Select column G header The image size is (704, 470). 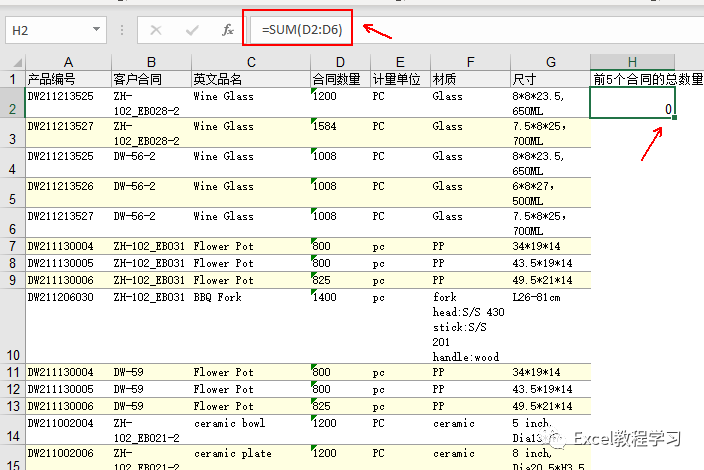[x=550, y=62]
